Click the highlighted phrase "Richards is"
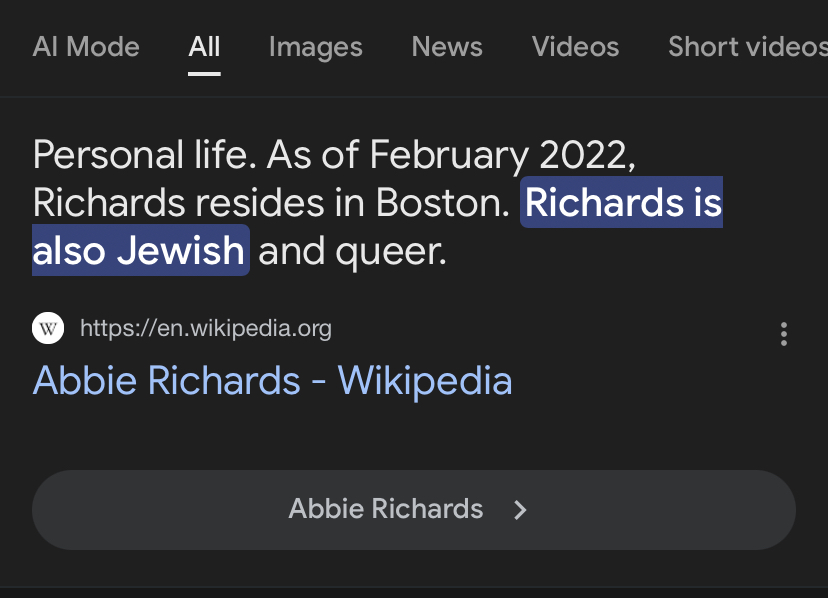Image resolution: width=828 pixels, height=598 pixels. [x=622, y=202]
